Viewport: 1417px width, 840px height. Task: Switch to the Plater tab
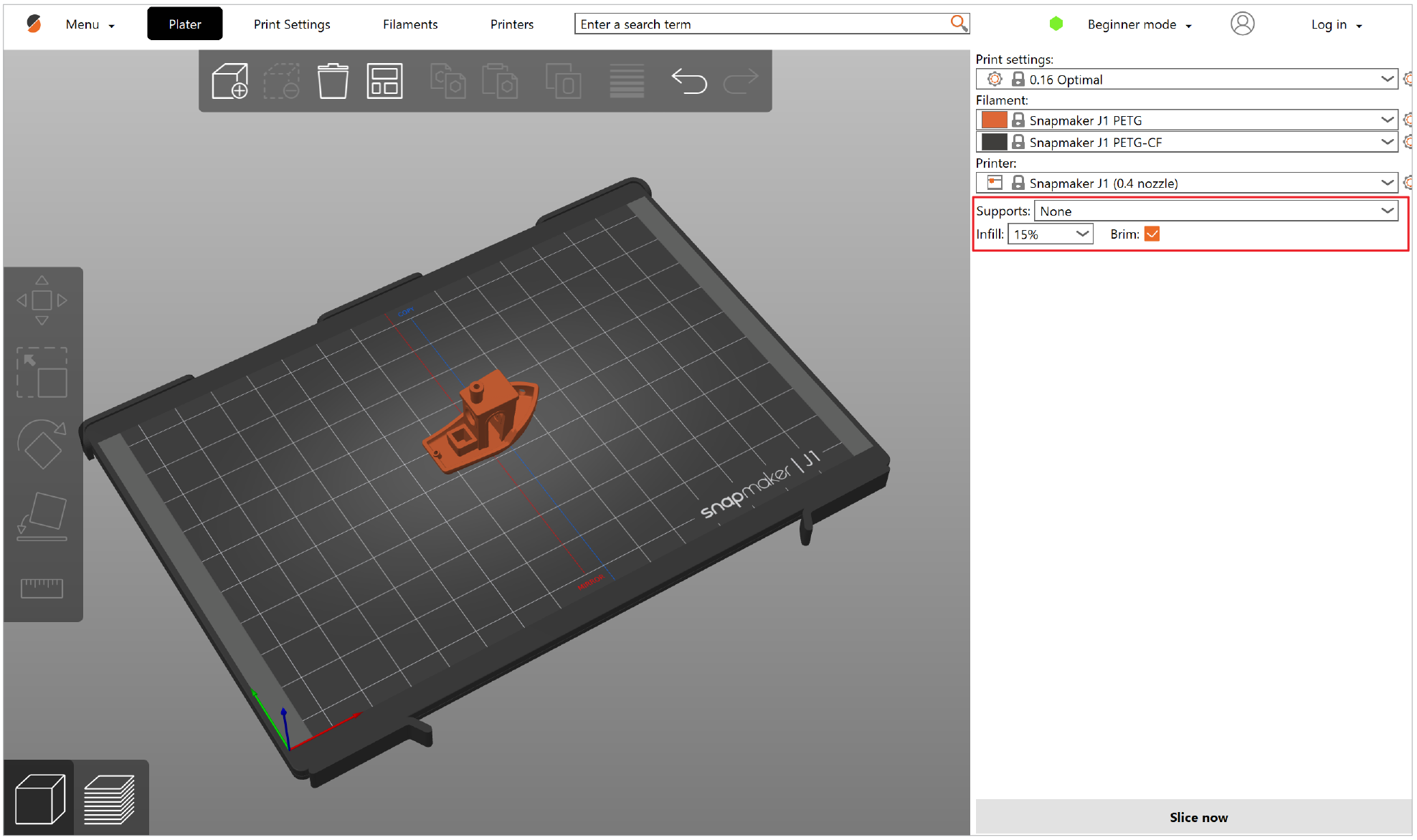coord(185,24)
